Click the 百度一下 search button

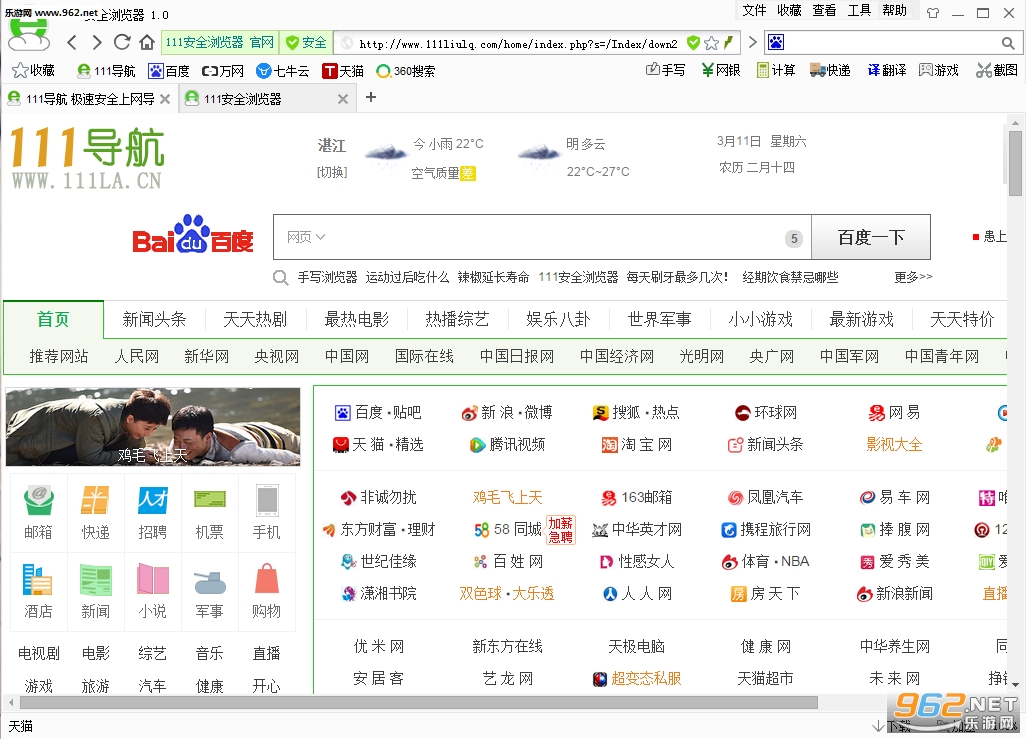[x=871, y=237]
